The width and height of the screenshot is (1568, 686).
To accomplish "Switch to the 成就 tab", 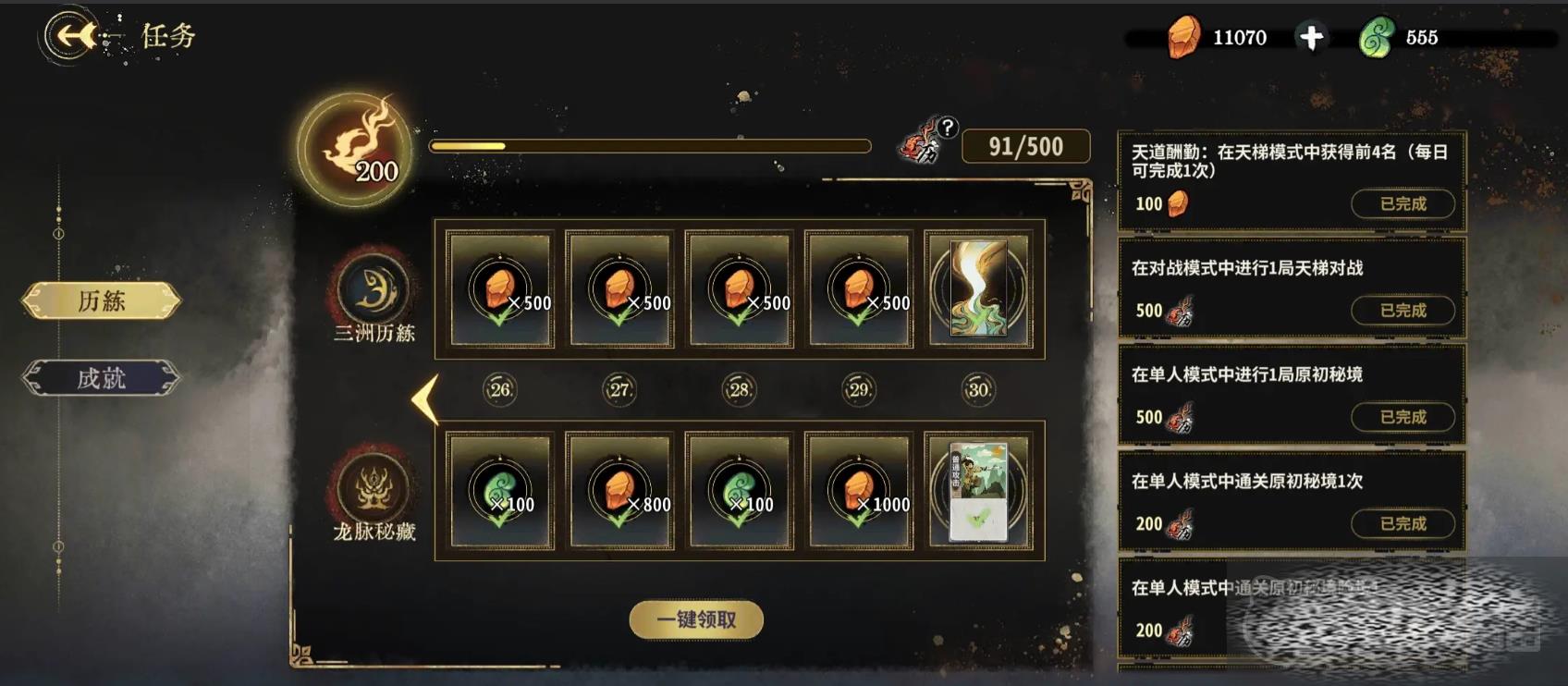I will pos(101,378).
